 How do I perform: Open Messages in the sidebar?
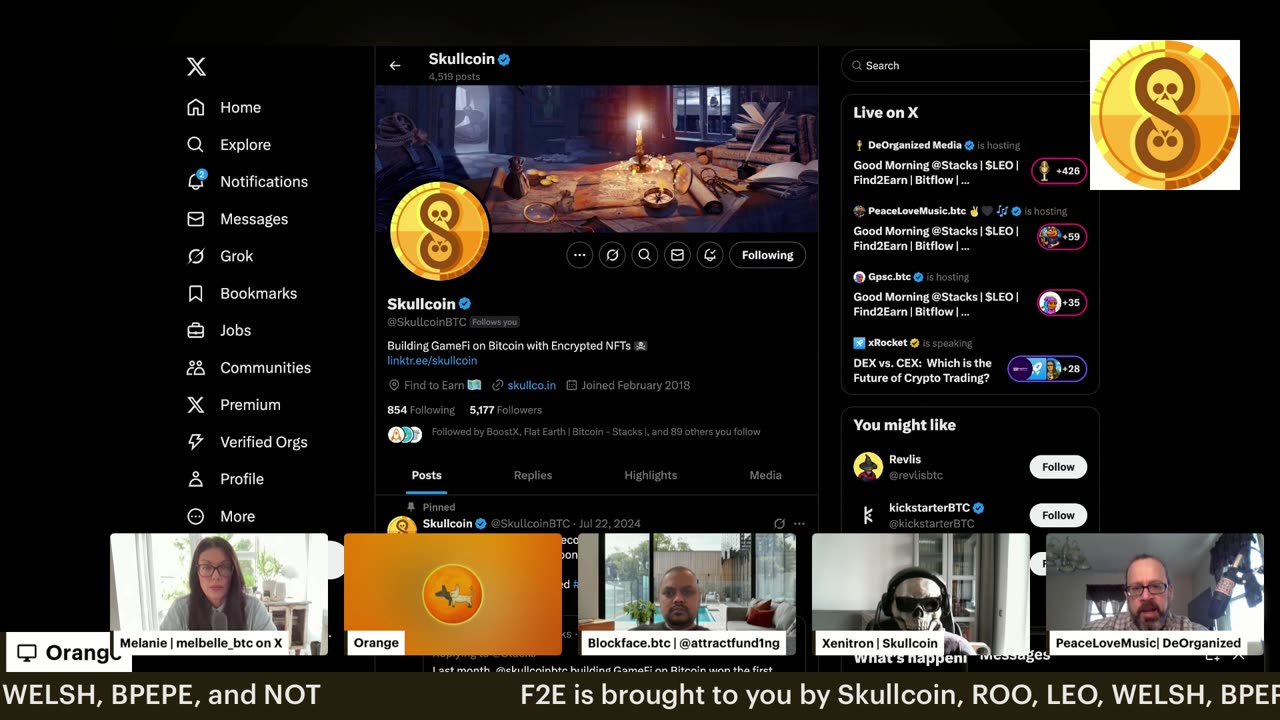tap(254, 219)
